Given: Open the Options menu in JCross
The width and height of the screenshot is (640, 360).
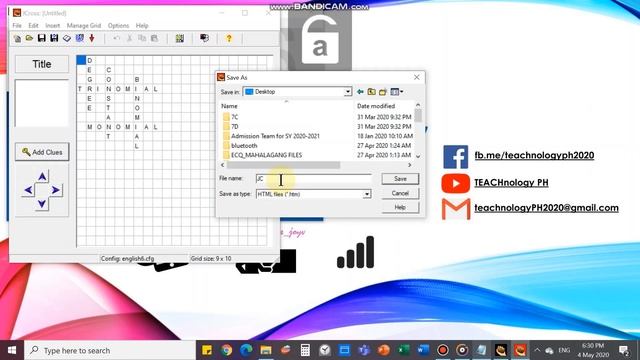Looking at the screenshot, I should [118, 25].
